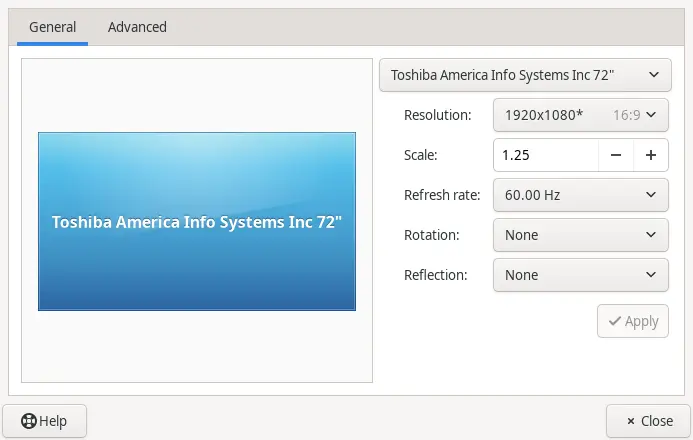This screenshot has width=693, height=440.
Task: Open the Rotation dropdown
Action: pos(580,235)
